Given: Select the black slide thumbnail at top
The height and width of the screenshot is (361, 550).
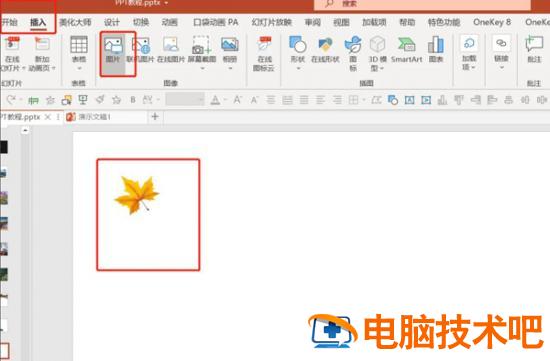Looking at the screenshot, I should (x=4, y=147).
